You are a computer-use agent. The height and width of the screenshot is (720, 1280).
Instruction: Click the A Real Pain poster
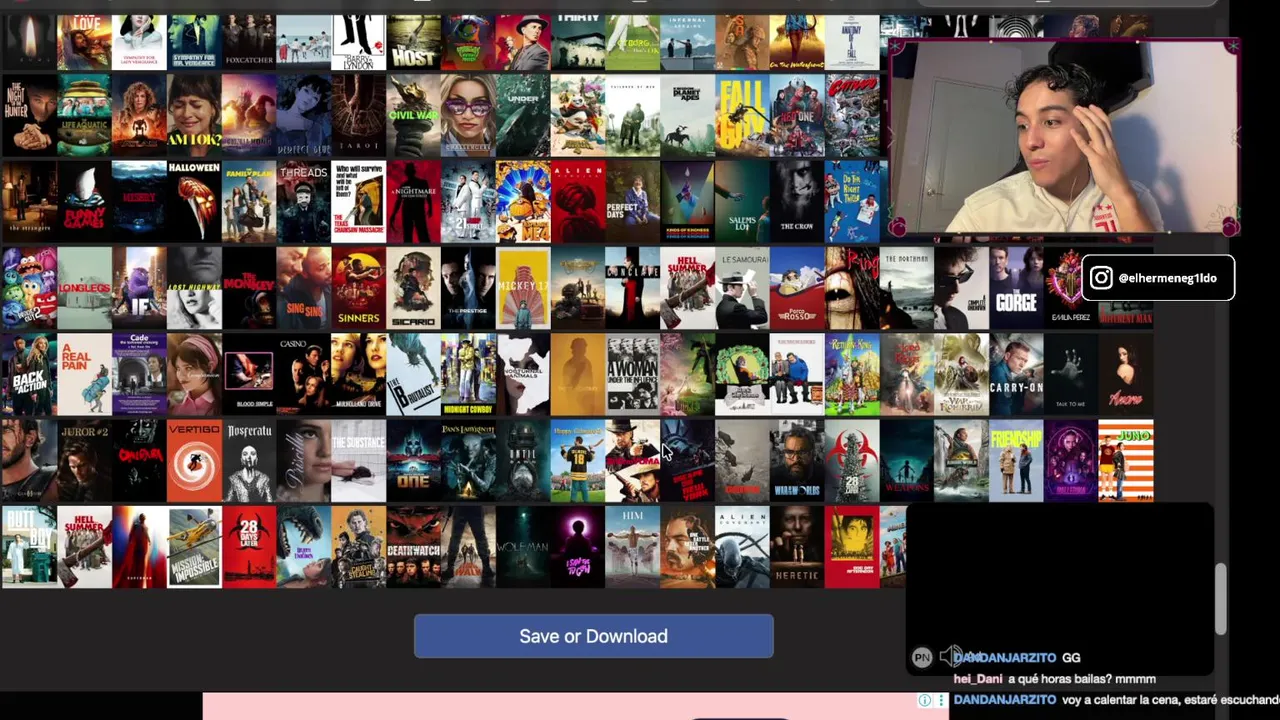click(x=84, y=374)
